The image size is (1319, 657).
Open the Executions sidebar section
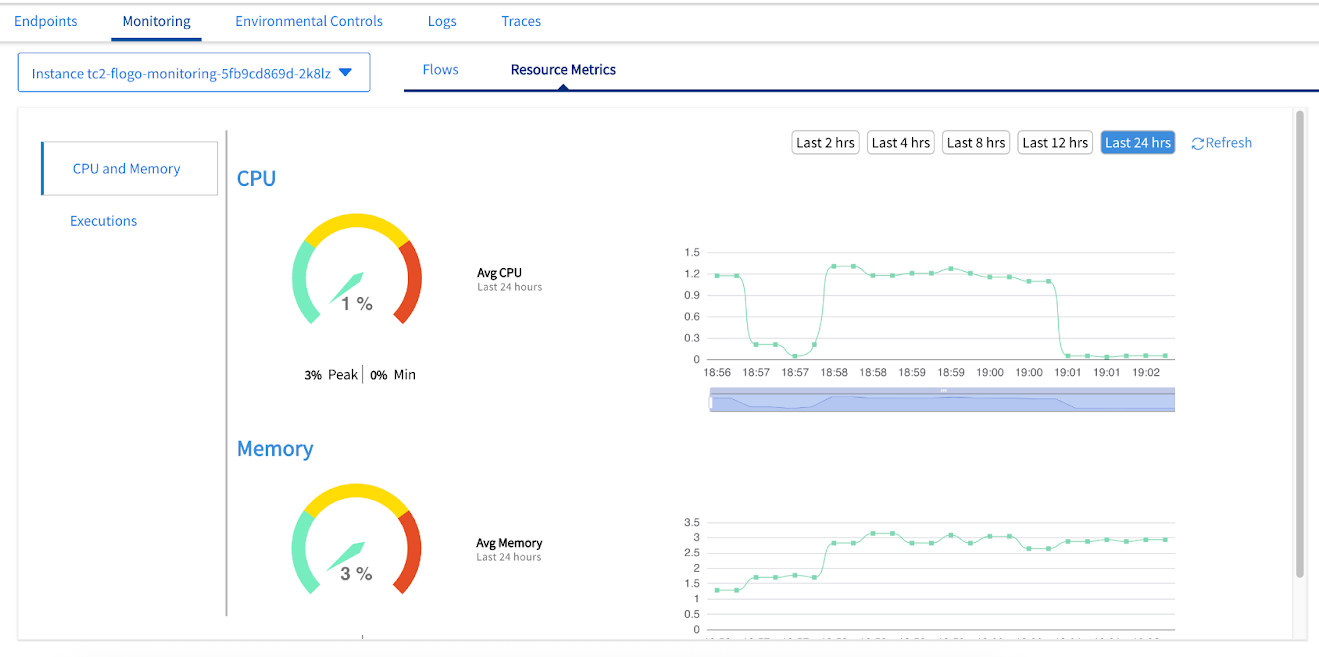tap(104, 221)
